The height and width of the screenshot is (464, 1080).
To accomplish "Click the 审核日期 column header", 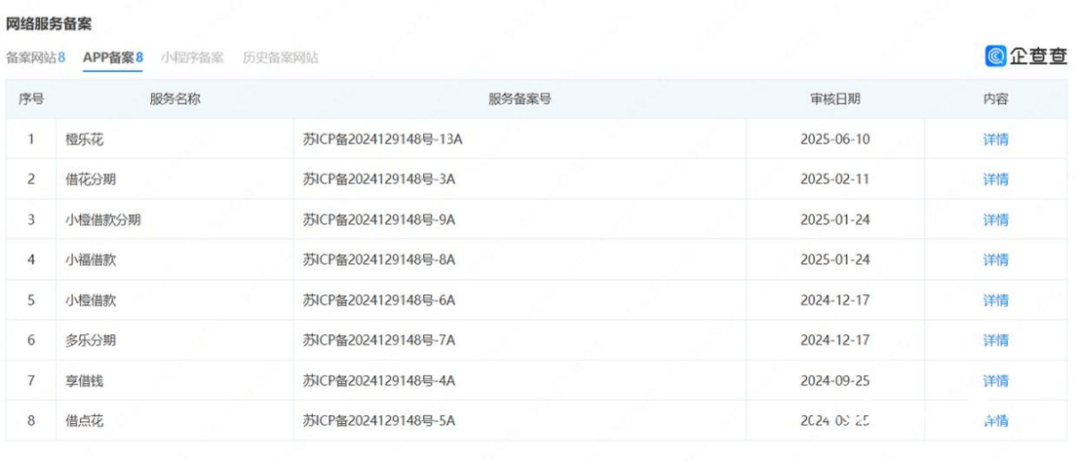I will [x=835, y=99].
